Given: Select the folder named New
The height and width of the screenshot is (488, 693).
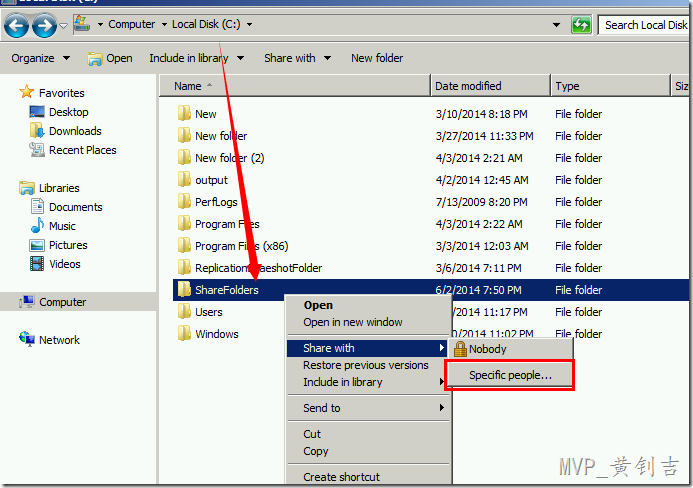Looking at the screenshot, I should tap(206, 114).
